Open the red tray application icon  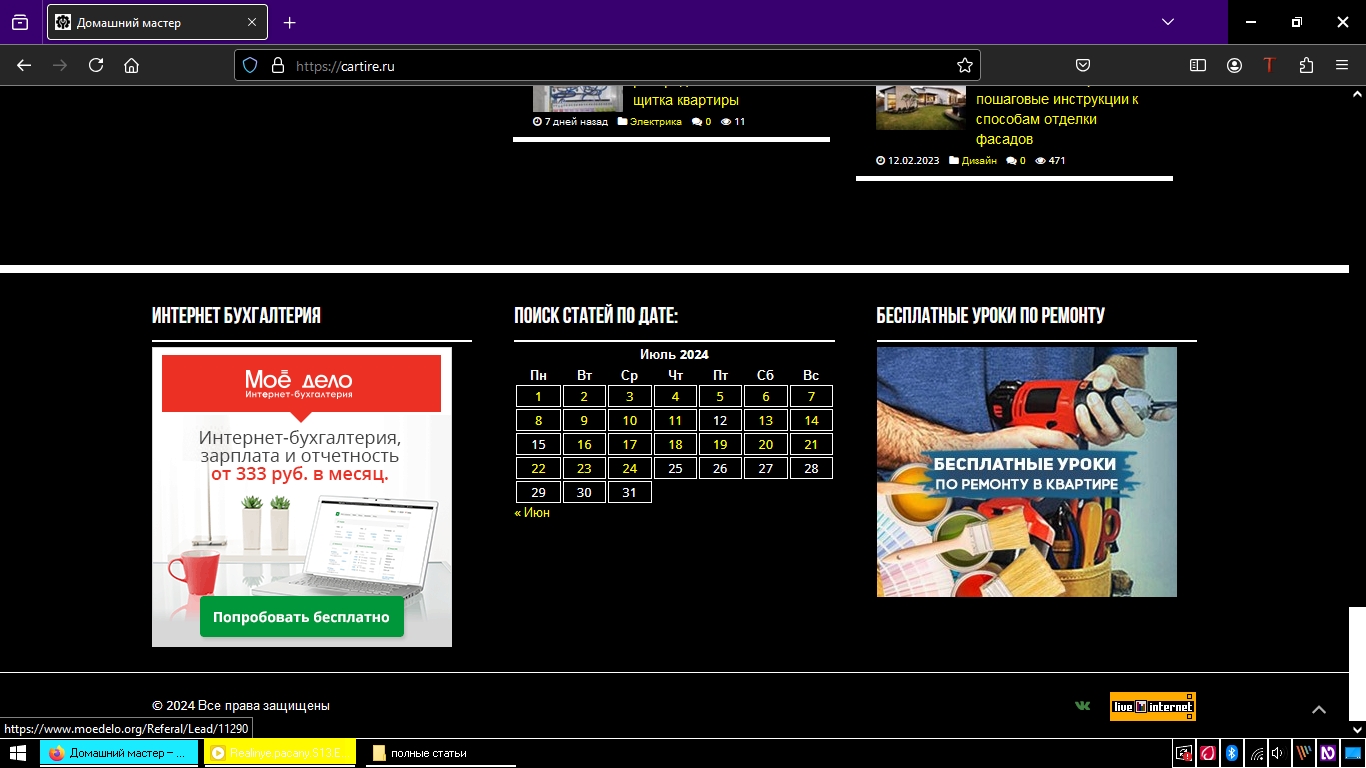(x=1208, y=753)
